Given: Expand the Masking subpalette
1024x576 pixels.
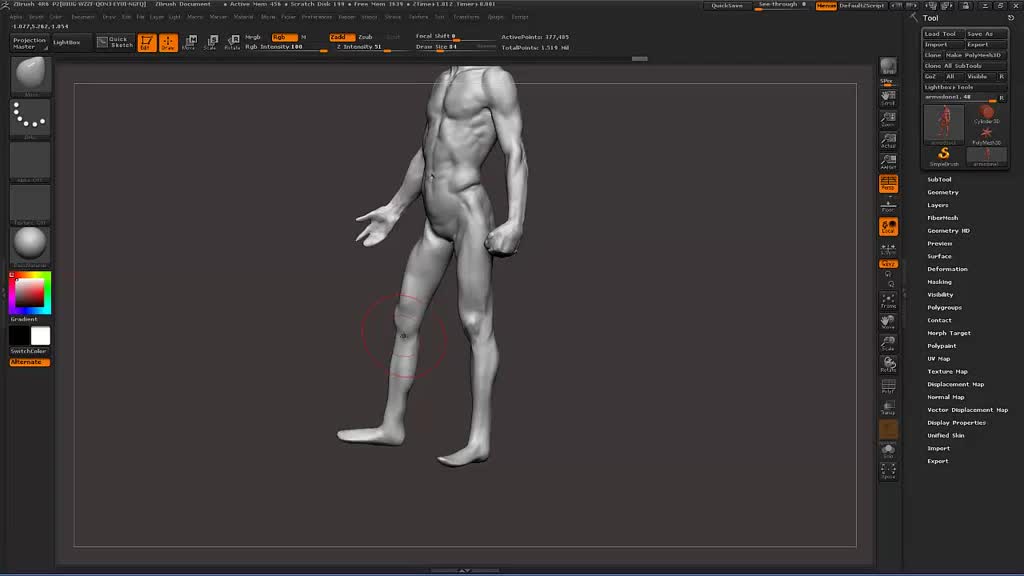Looking at the screenshot, I should click(x=939, y=282).
